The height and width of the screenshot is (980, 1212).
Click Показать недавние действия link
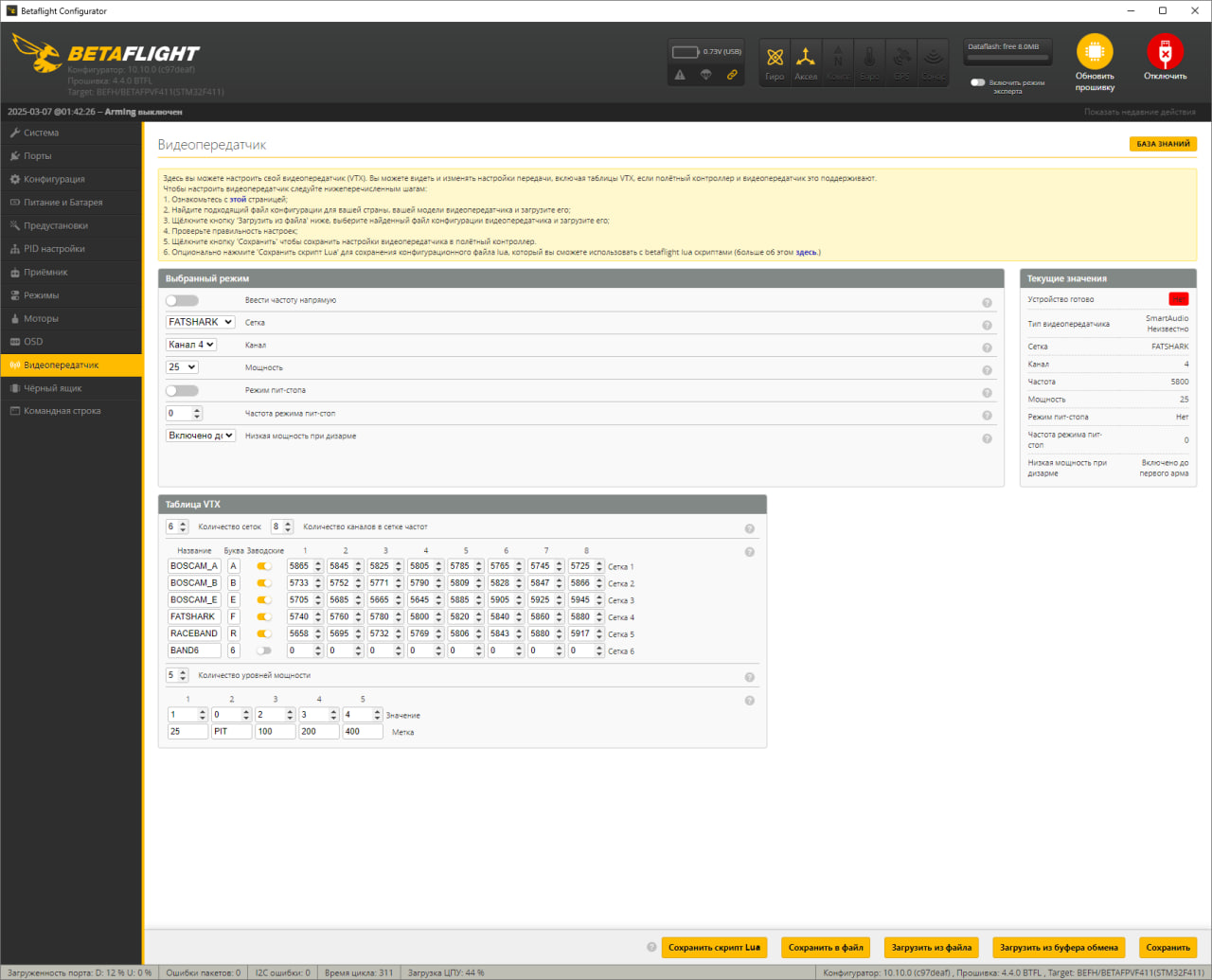(x=1140, y=112)
